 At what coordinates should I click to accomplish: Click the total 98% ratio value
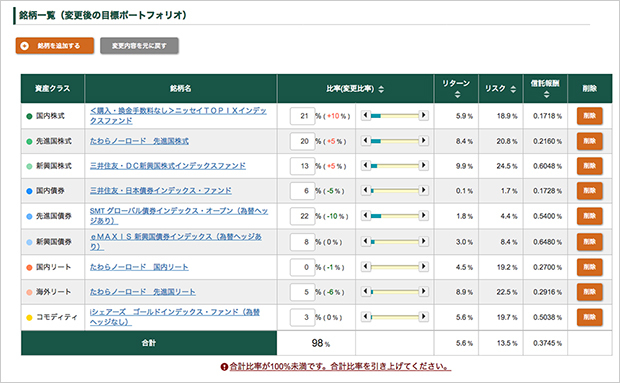click(321, 343)
